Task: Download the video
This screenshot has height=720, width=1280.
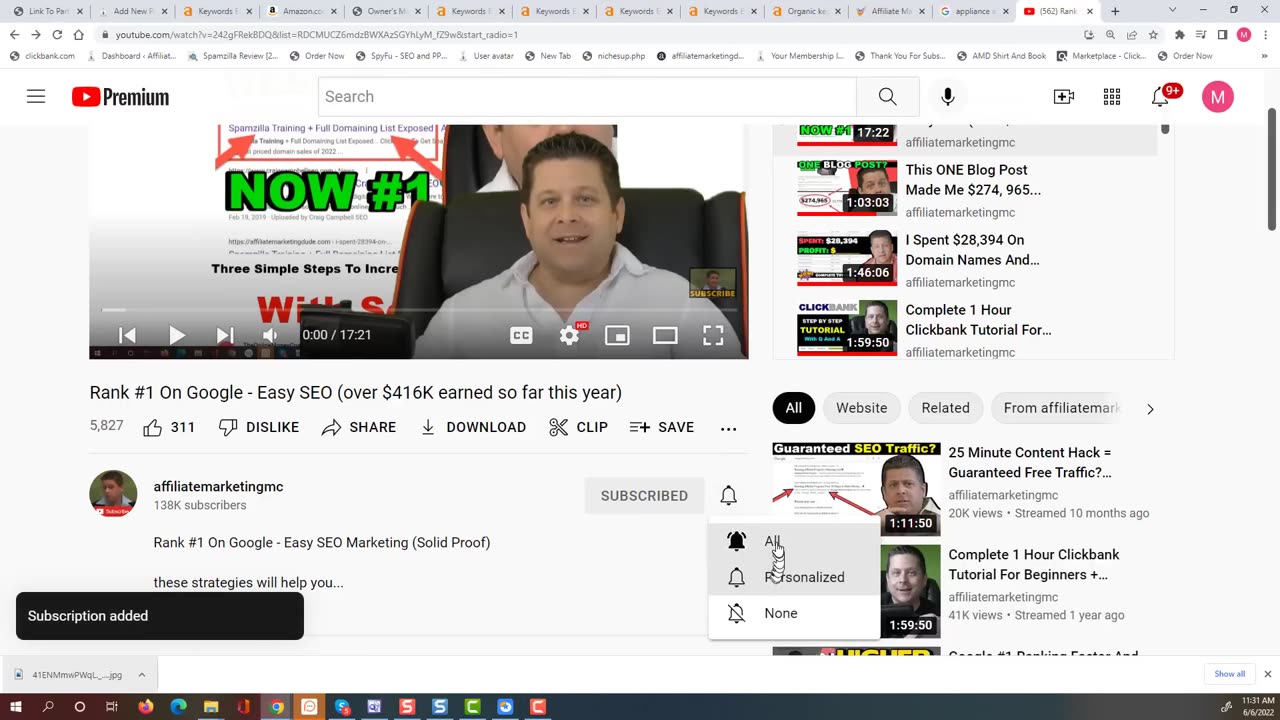Action: click(x=472, y=427)
